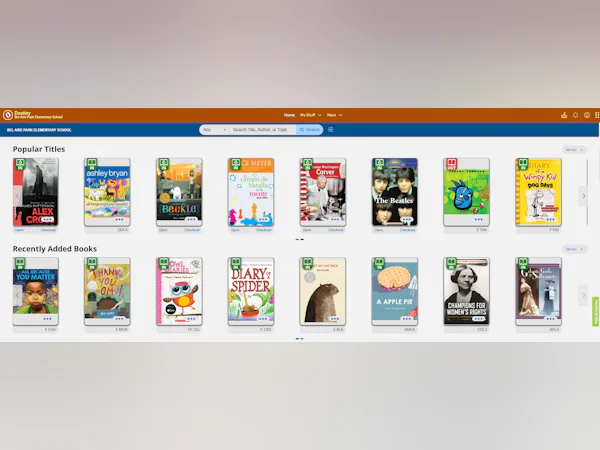This screenshot has height=450, width=600.
Task: Click Open link under Carver book
Action: [307, 230]
